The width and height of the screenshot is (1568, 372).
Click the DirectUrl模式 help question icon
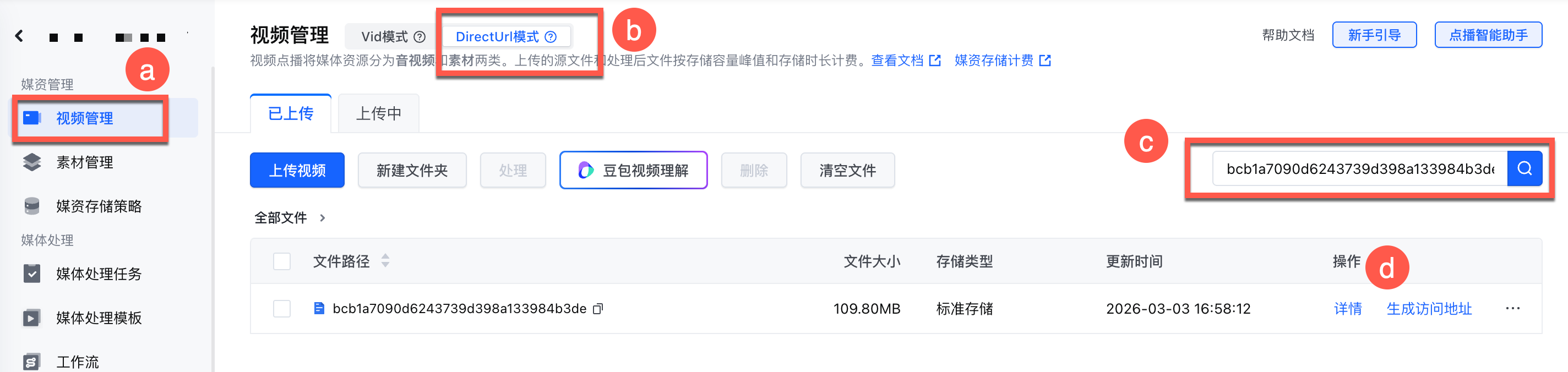click(551, 37)
